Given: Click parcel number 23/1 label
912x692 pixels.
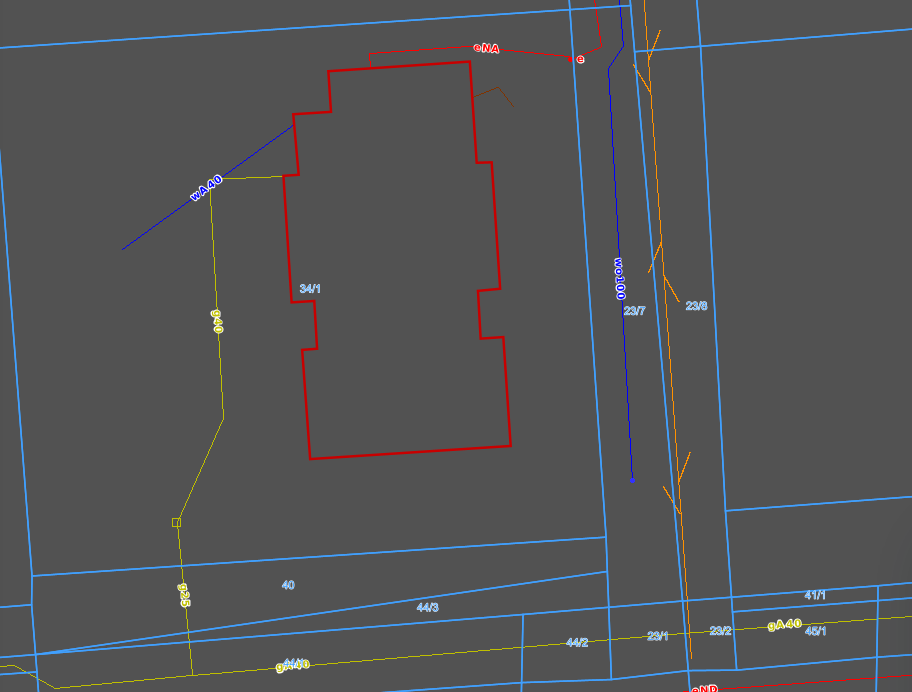Looking at the screenshot, I should click(658, 636).
